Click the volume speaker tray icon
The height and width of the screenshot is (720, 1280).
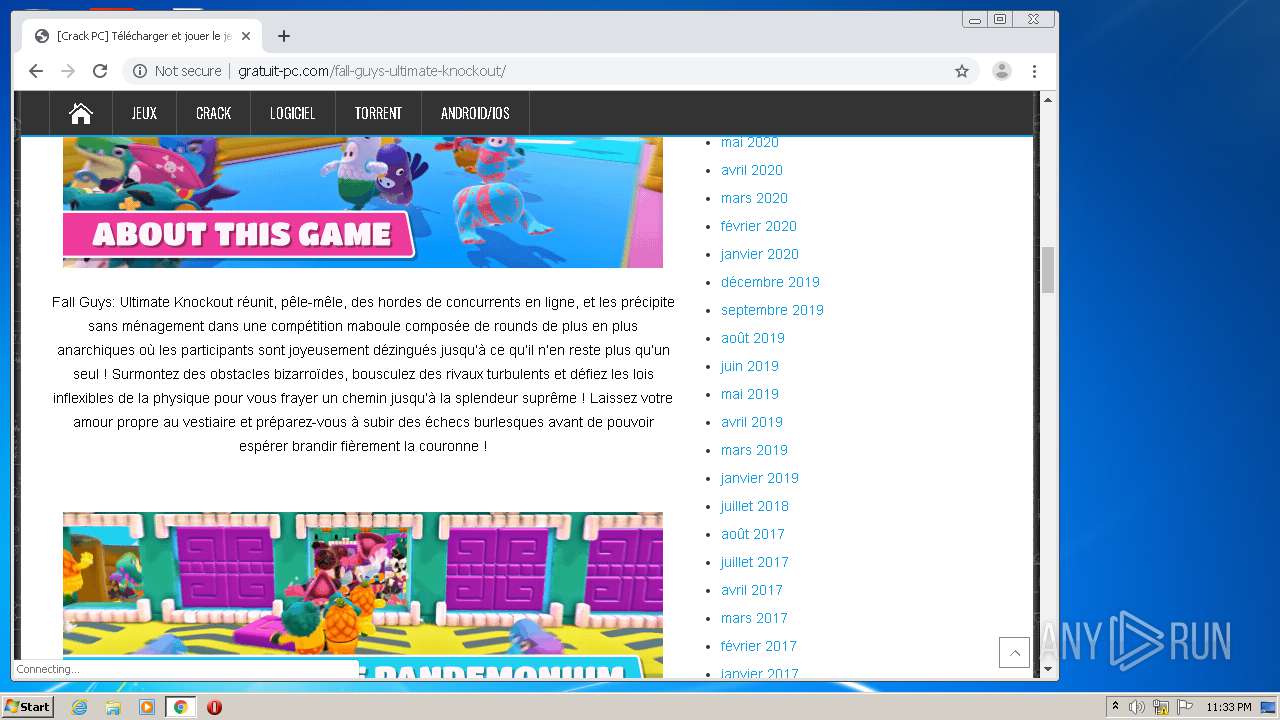click(1137, 707)
